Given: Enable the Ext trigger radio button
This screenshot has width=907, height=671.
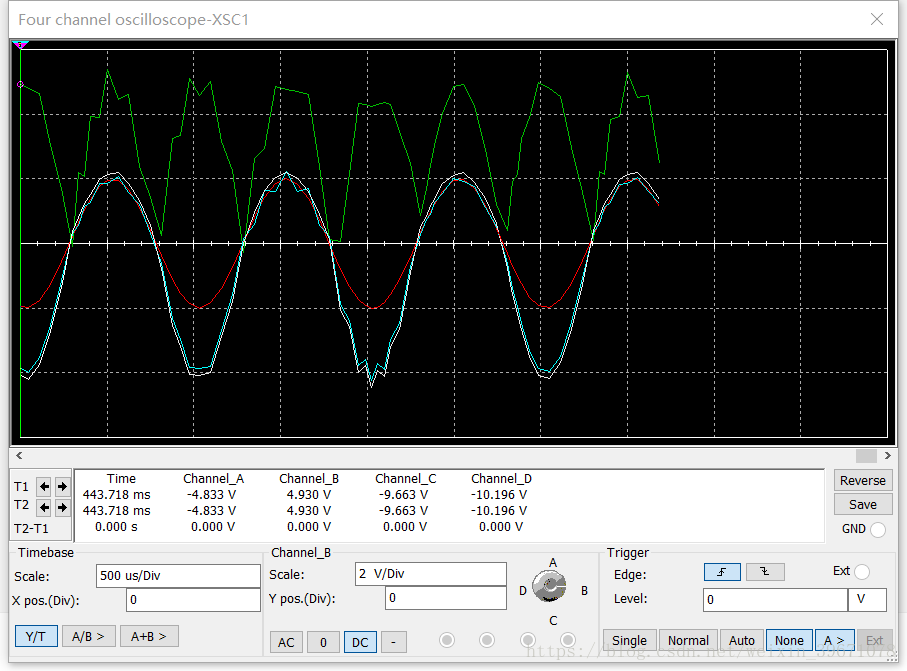Looking at the screenshot, I should pyautogui.click(x=862, y=572).
